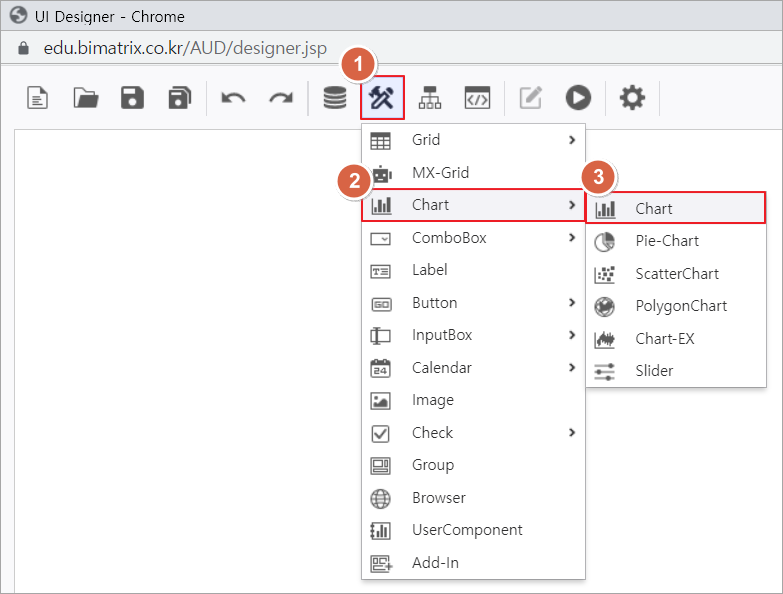
Task: Expand the Check submenu arrow
Action: click(x=572, y=433)
